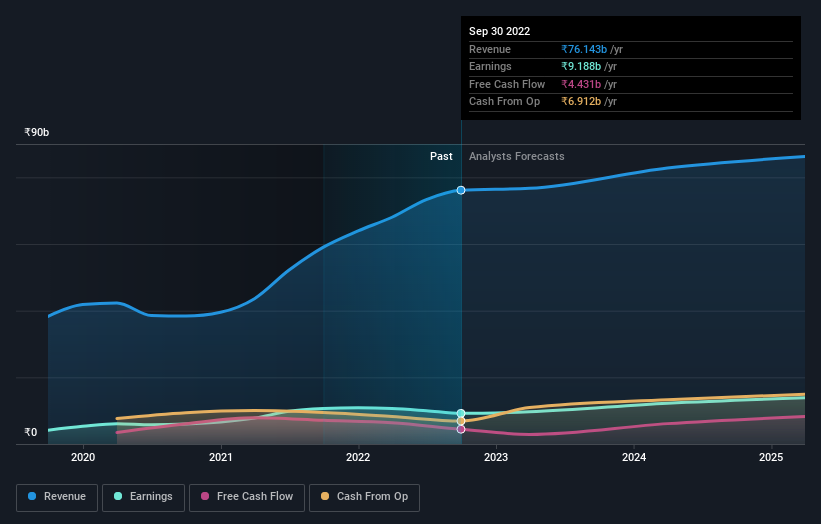The image size is (821, 524).
Task: Click the ₹76.143b revenue value
Action: coord(584,49)
